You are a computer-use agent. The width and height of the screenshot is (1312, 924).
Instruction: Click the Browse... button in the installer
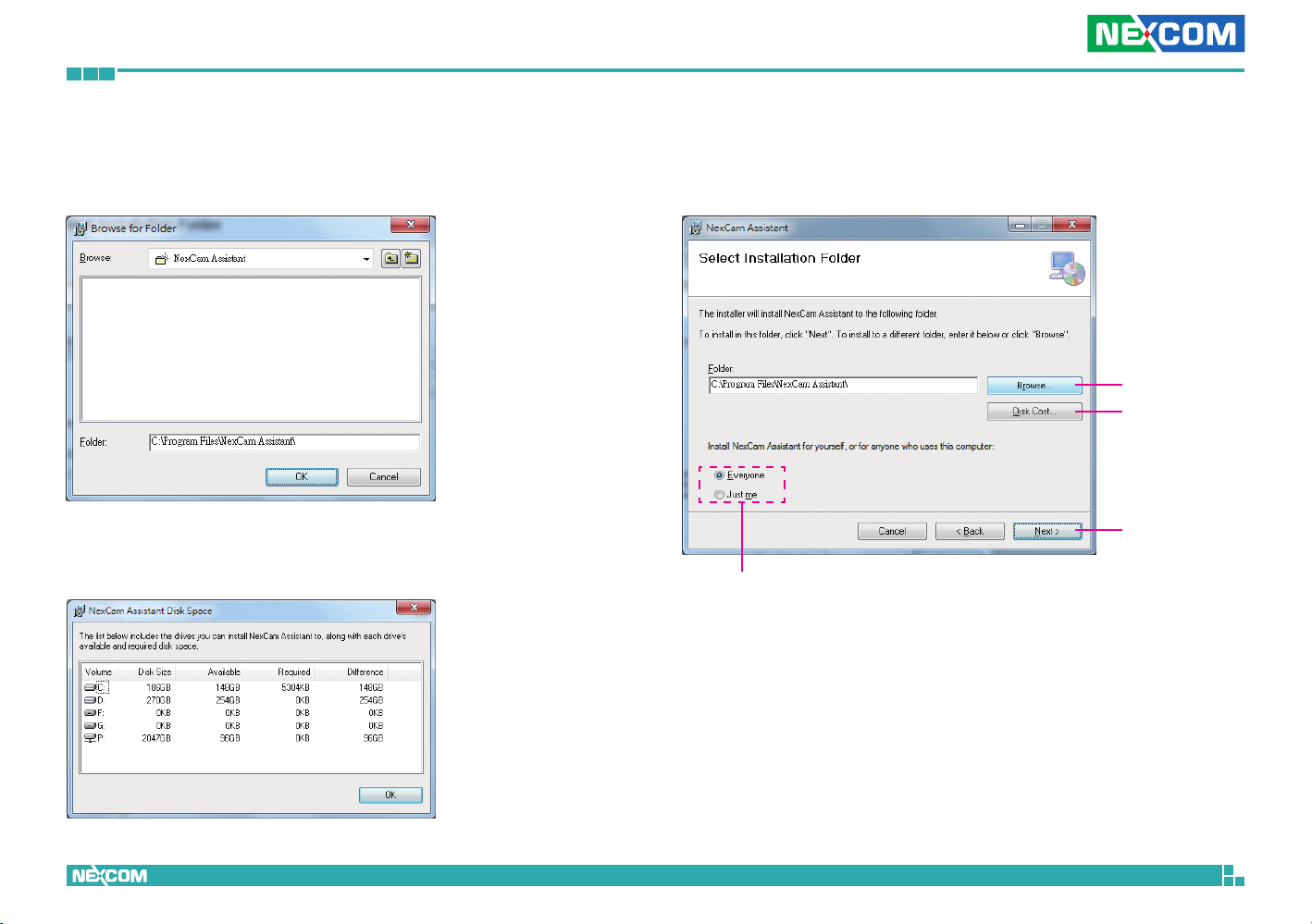1034,386
